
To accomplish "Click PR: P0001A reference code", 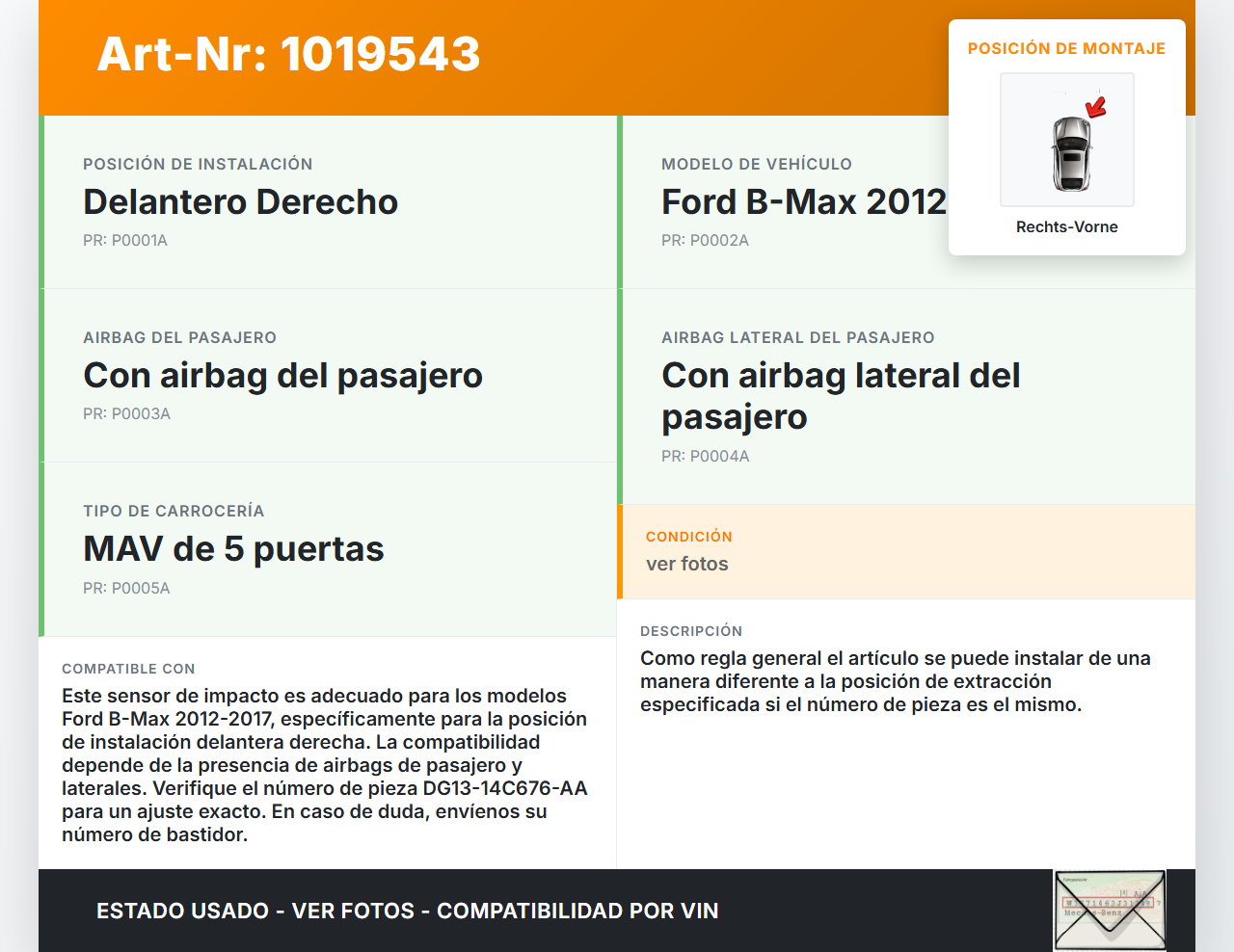I will click(x=125, y=240).
